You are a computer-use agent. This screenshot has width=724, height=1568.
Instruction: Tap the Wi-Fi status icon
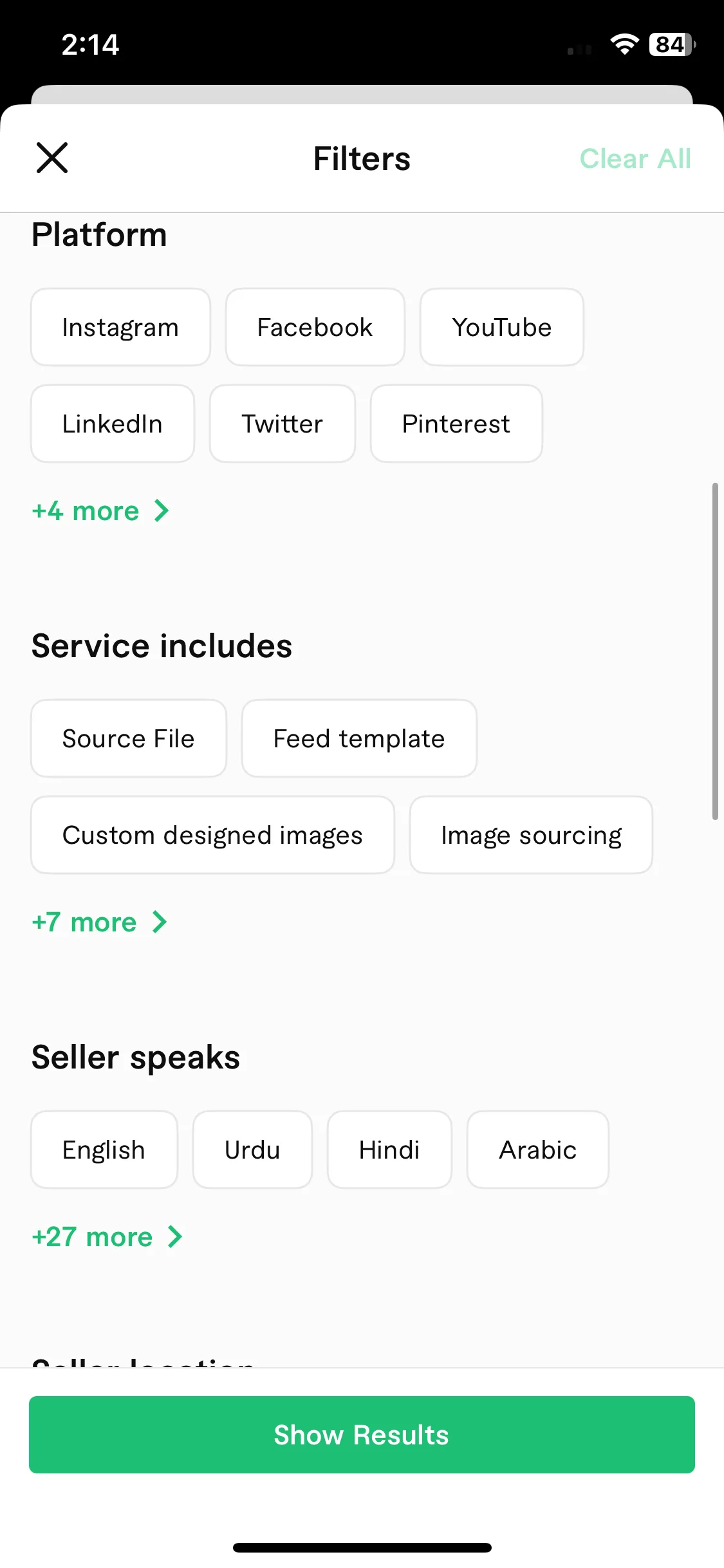click(x=624, y=44)
